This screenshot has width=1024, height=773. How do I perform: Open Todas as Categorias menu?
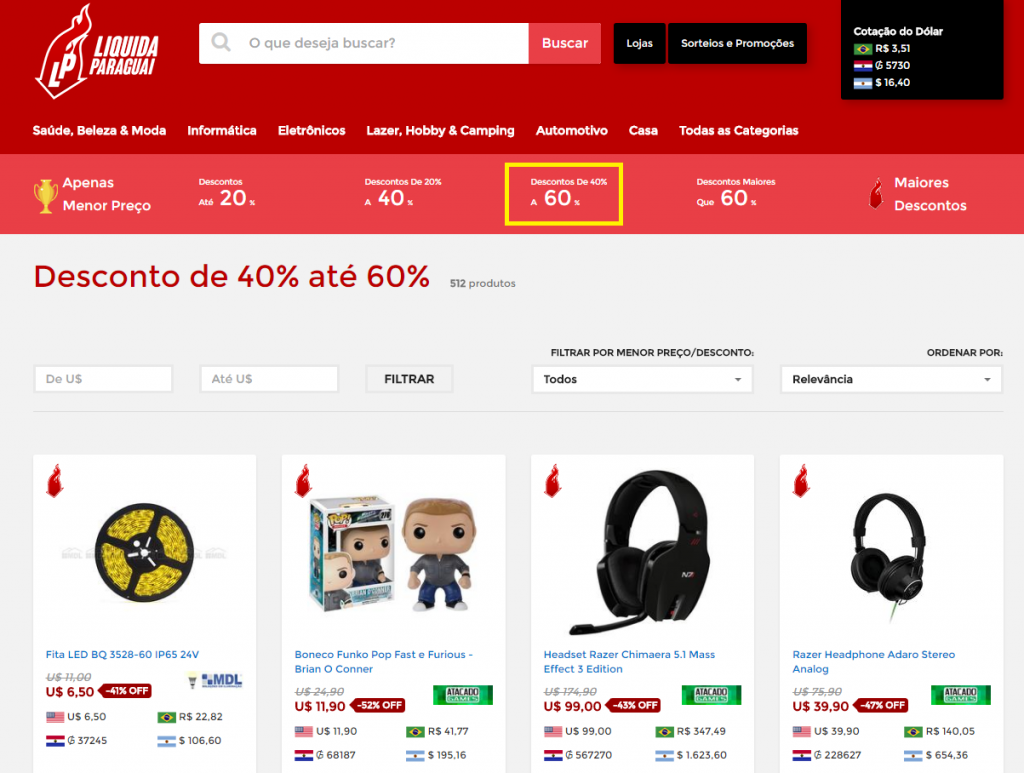(739, 131)
